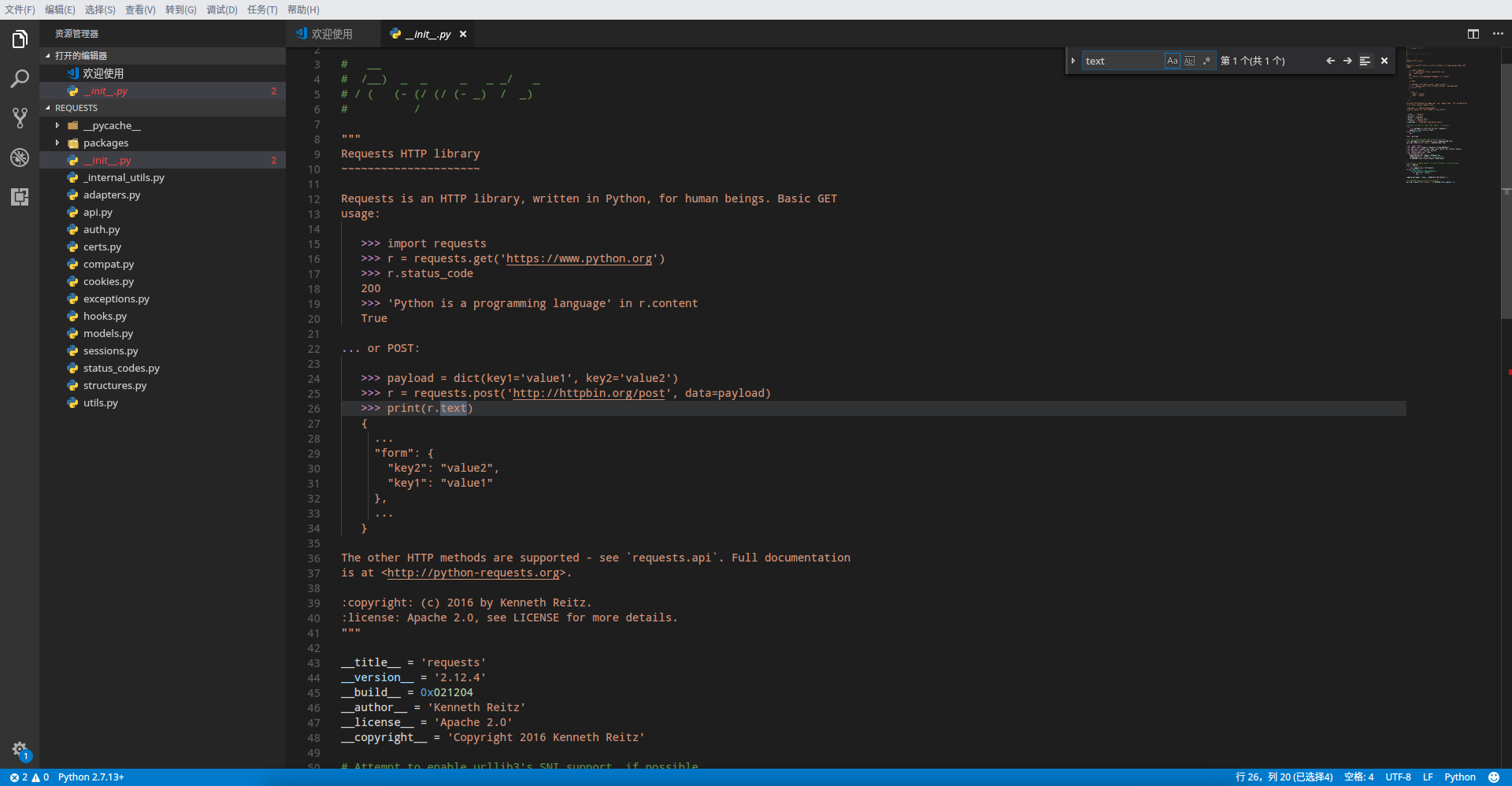Open auth.py file
Image resolution: width=1512 pixels, height=786 pixels.
pos(162,229)
